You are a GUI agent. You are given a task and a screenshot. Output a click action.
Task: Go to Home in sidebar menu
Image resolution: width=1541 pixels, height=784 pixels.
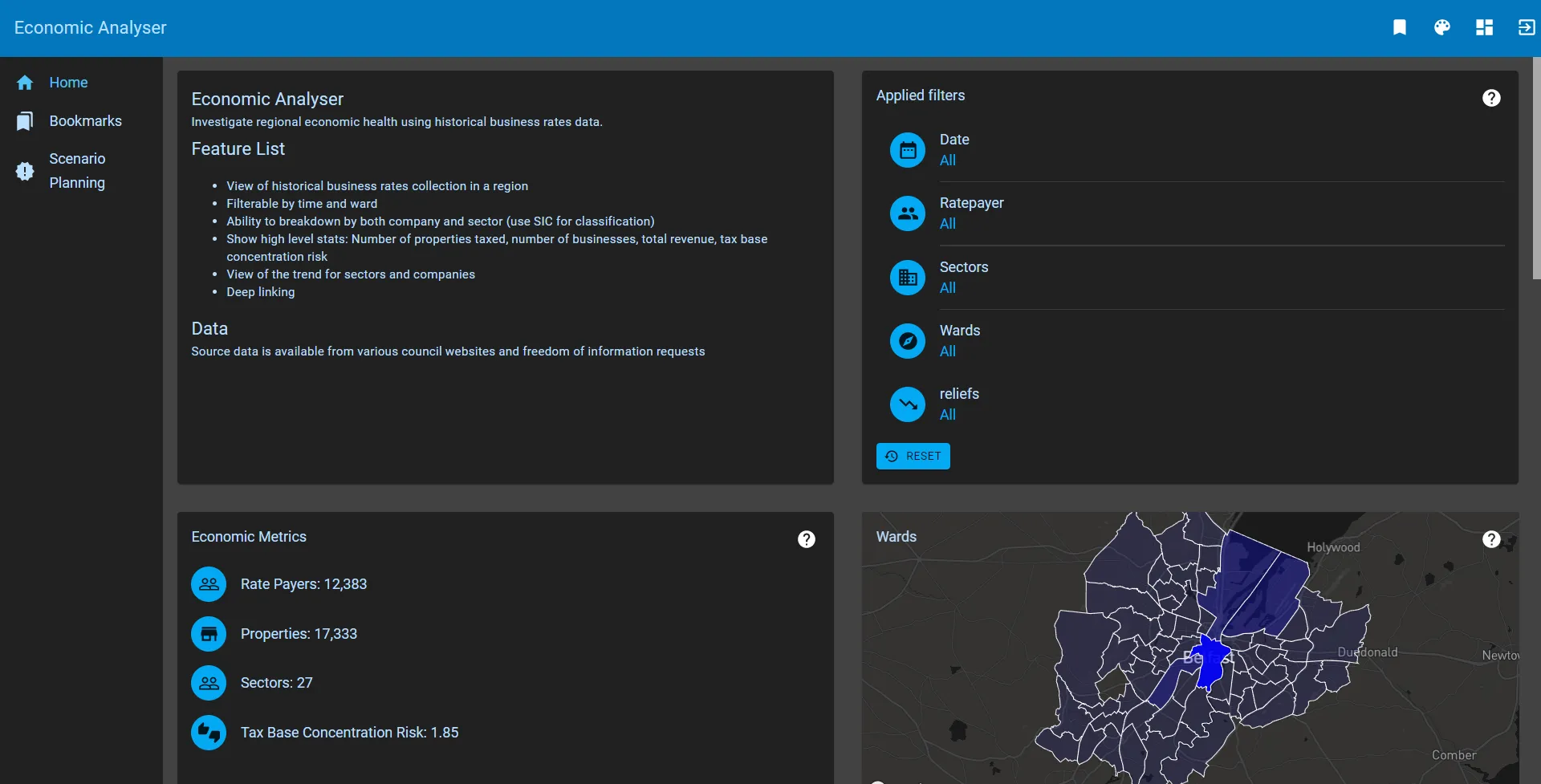click(x=81, y=83)
